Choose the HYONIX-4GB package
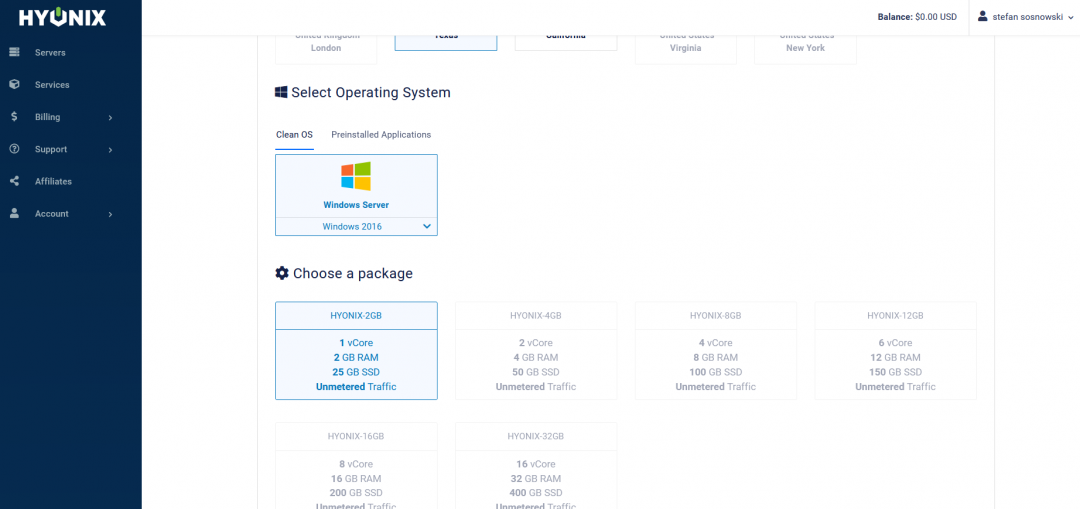The width and height of the screenshot is (1080, 509). pyautogui.click(x=536, y=350)
